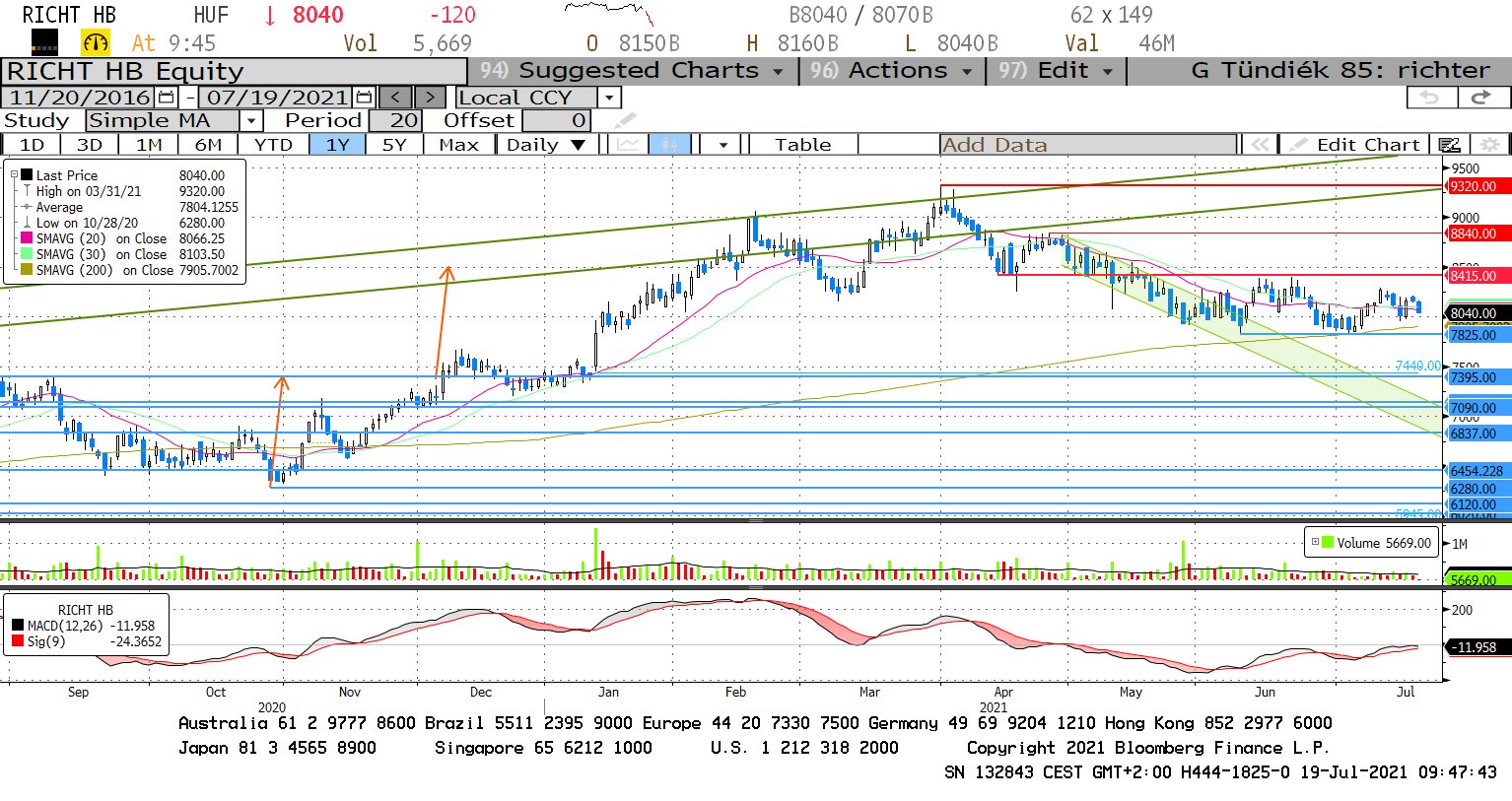Select the 1M range tab

pos(149,145)
